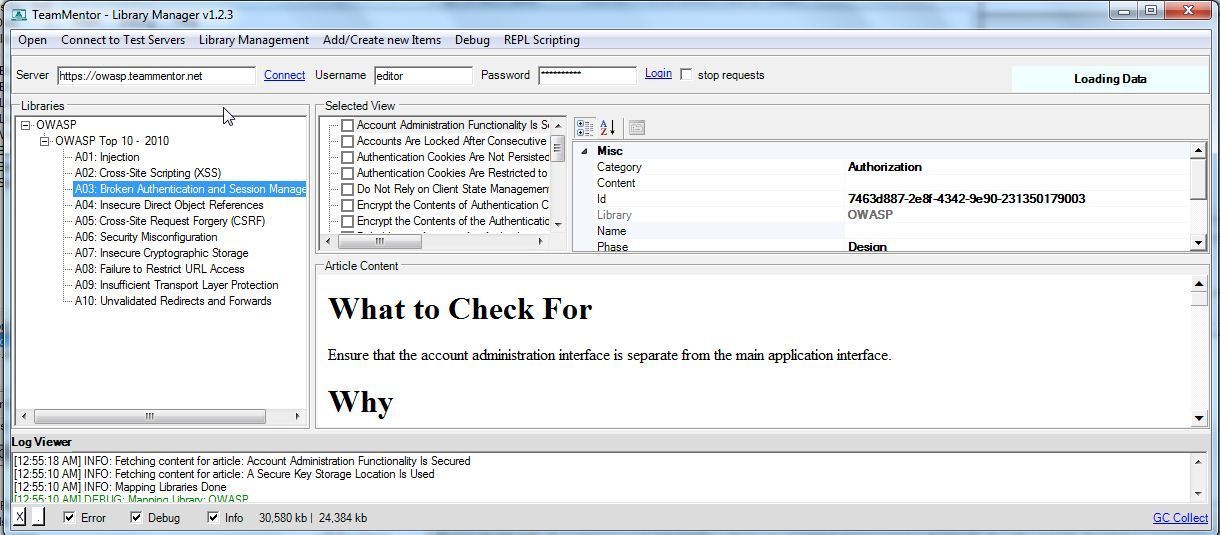Collapse the OWASP library tree node

point(26,126)
